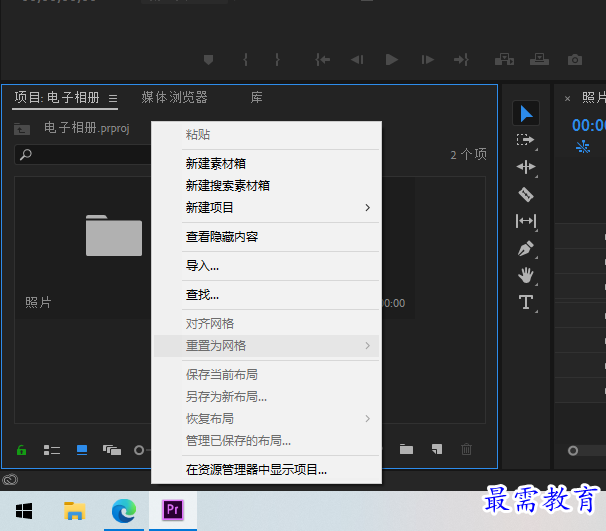Open File Explorer from the taskbar
This screenshot has width=606, height=531.
pos(74,511)
